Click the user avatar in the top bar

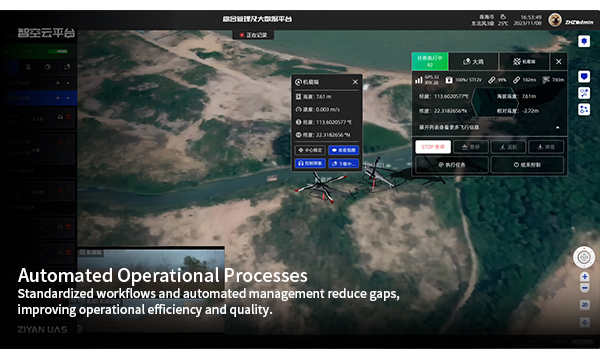(x=555, y=20)
